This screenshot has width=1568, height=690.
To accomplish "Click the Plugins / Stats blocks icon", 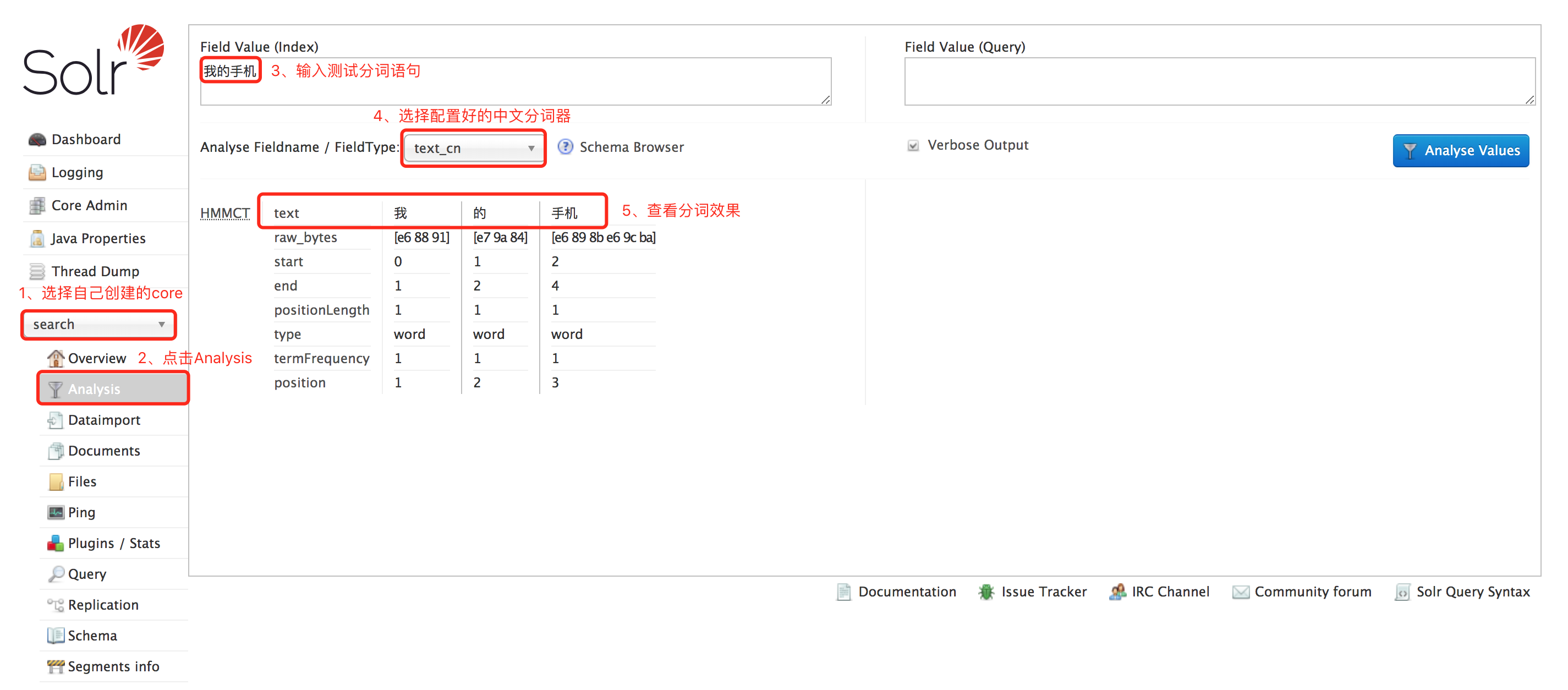I will [x=56, y=543].
